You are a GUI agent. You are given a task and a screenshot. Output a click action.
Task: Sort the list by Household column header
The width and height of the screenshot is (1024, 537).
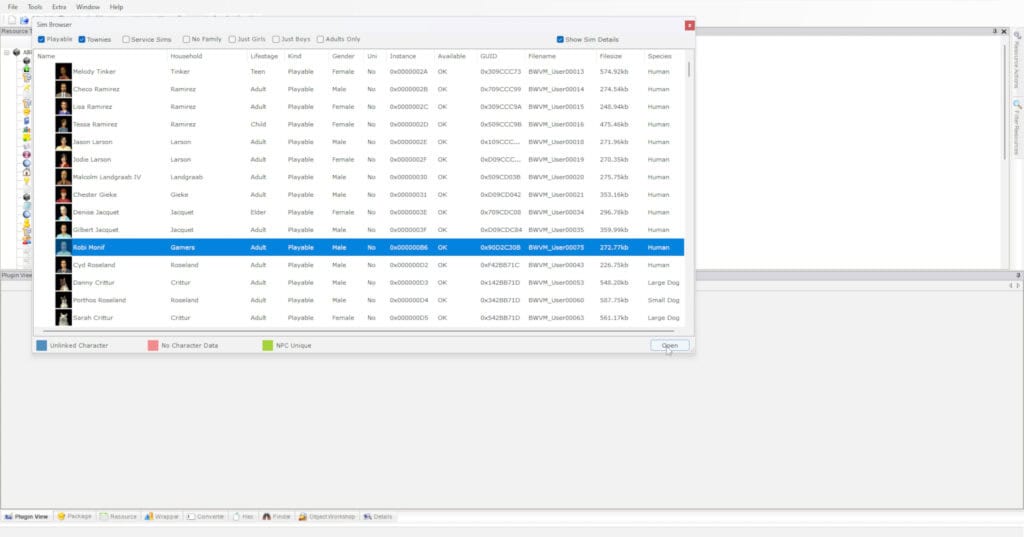coord(187,56)
